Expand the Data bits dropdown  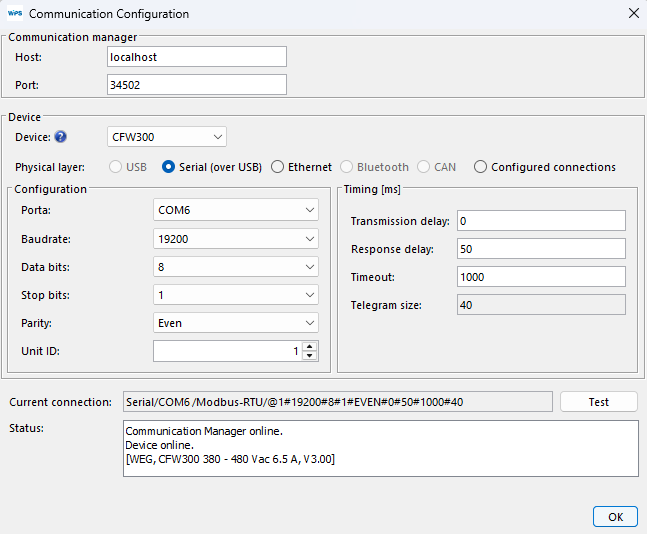click(x=236, y=267)
